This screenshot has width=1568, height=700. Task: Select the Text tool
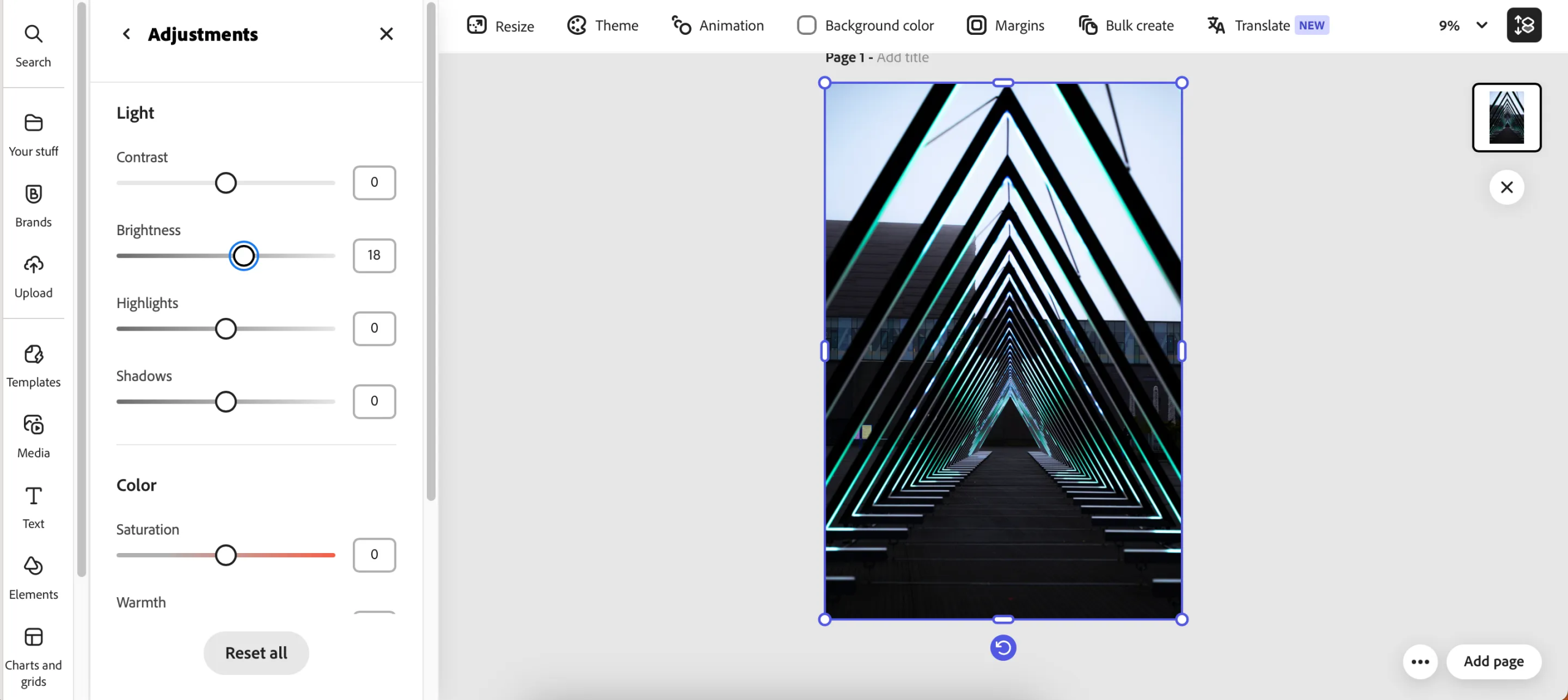(33, 506)
